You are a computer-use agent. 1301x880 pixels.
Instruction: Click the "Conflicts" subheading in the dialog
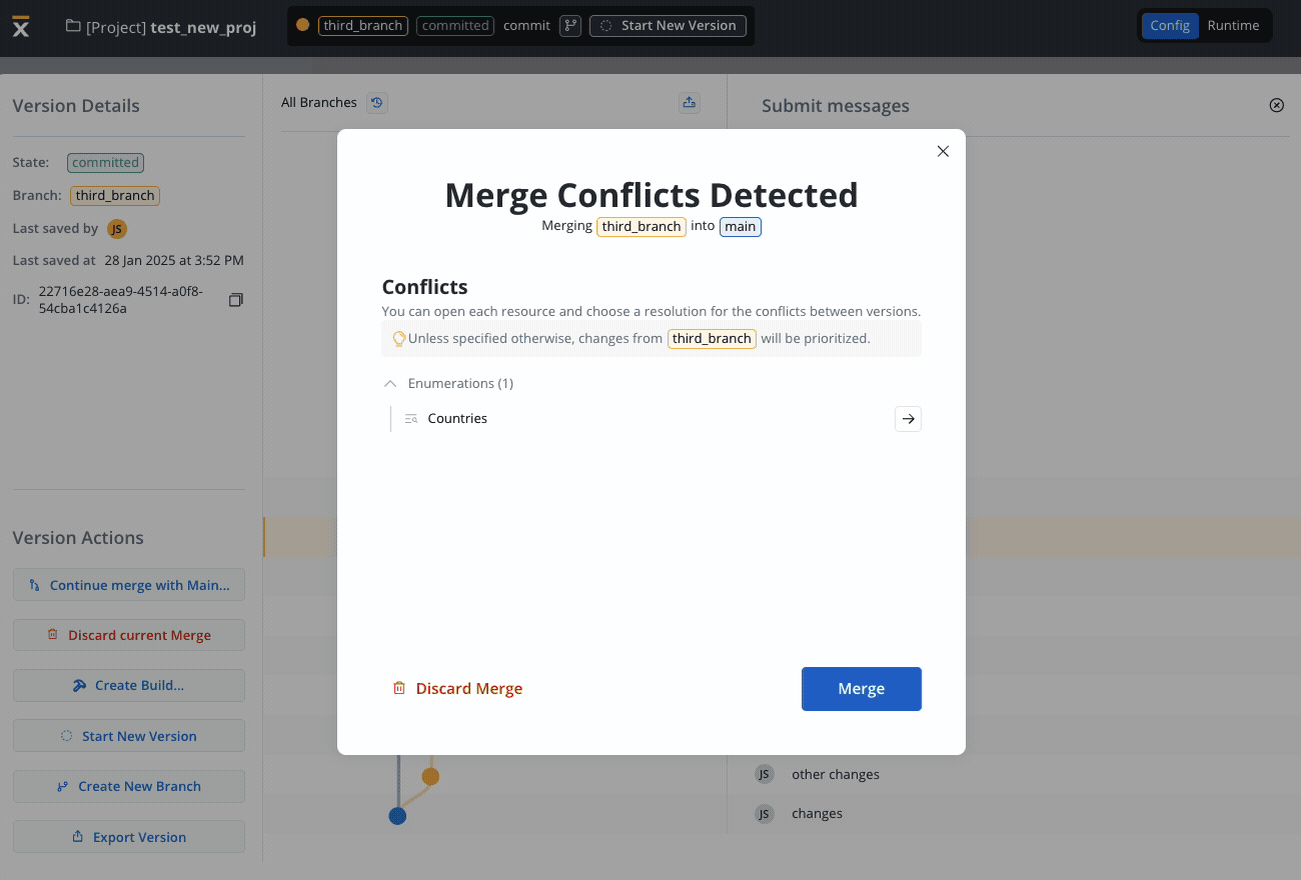[425, 287]
